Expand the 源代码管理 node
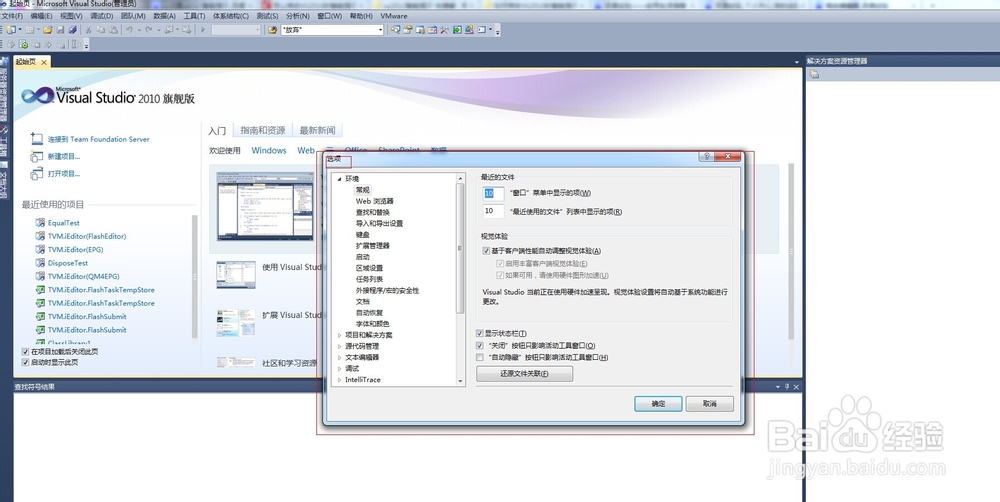Image resolution: width=1000 pixels, height=502 pixels. 339,346
